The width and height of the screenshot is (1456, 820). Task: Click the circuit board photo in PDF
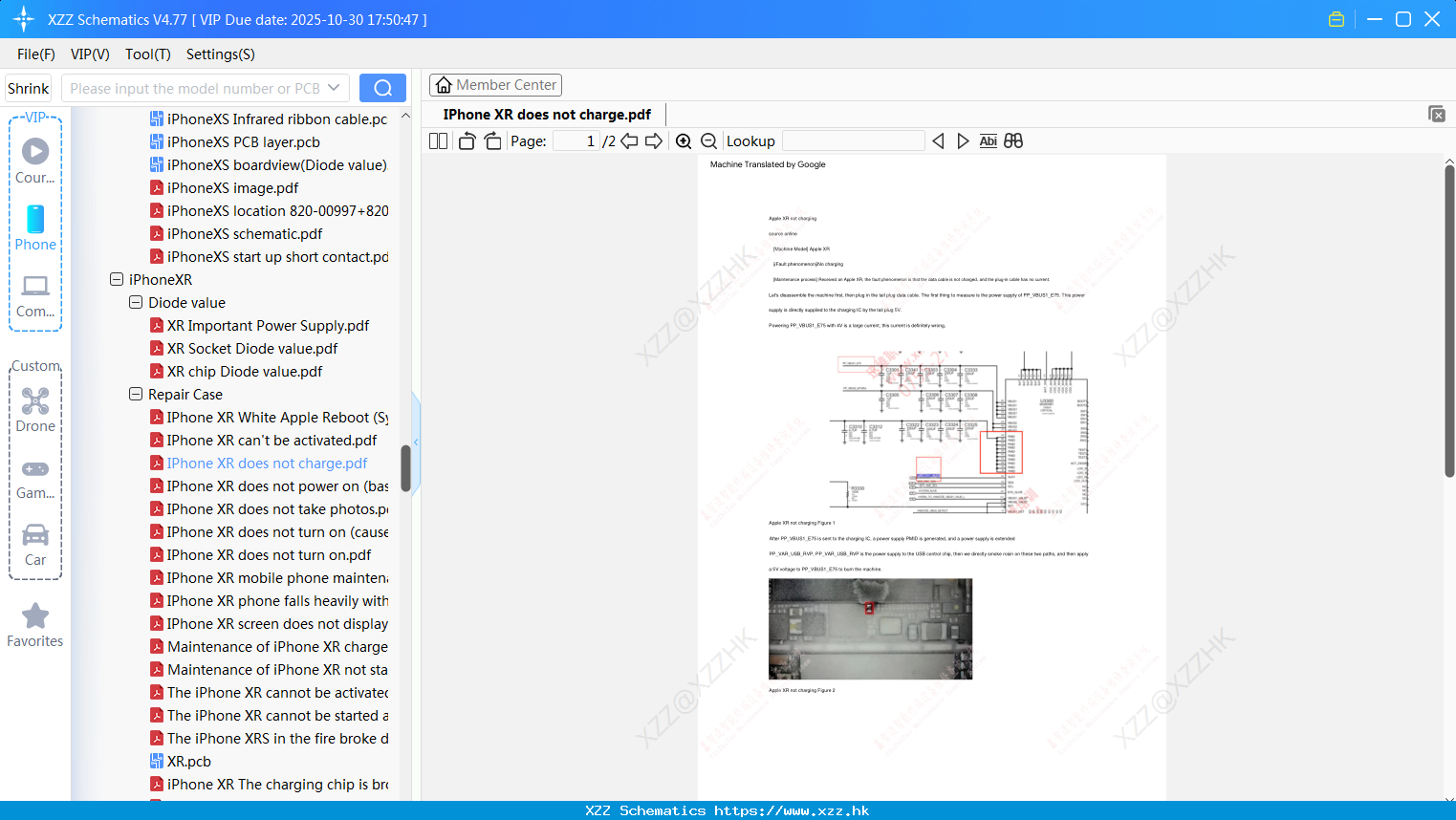[870, 629]
